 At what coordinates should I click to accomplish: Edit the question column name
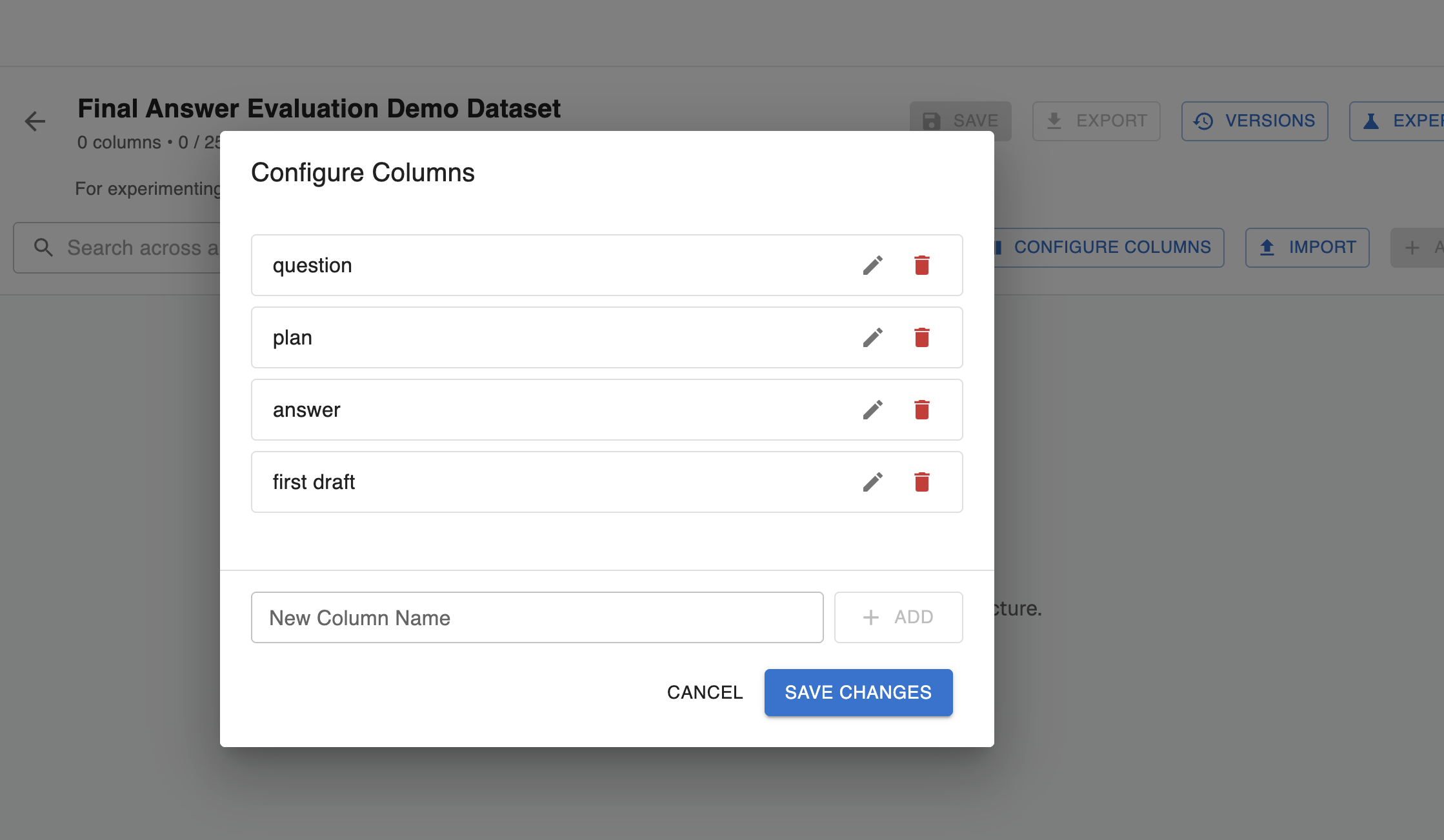coord(872,265)
